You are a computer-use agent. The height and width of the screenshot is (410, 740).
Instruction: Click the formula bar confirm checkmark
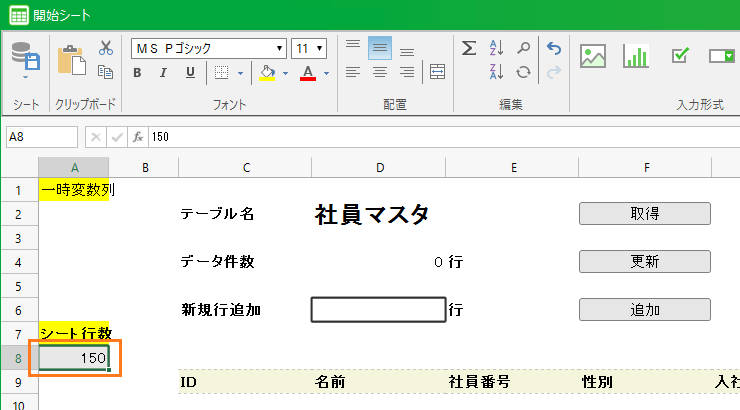[x=117, y=137]
